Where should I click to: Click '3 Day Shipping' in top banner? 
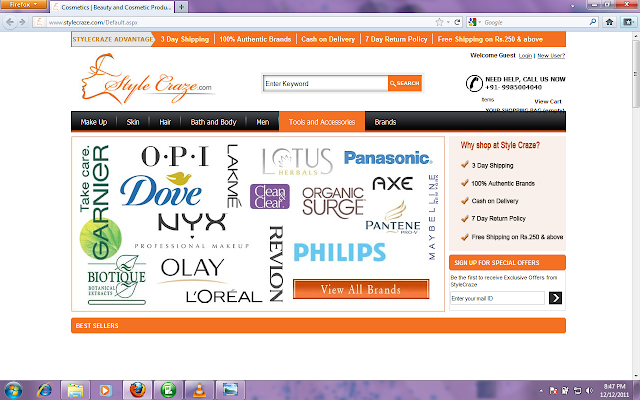tap(184, 39)
